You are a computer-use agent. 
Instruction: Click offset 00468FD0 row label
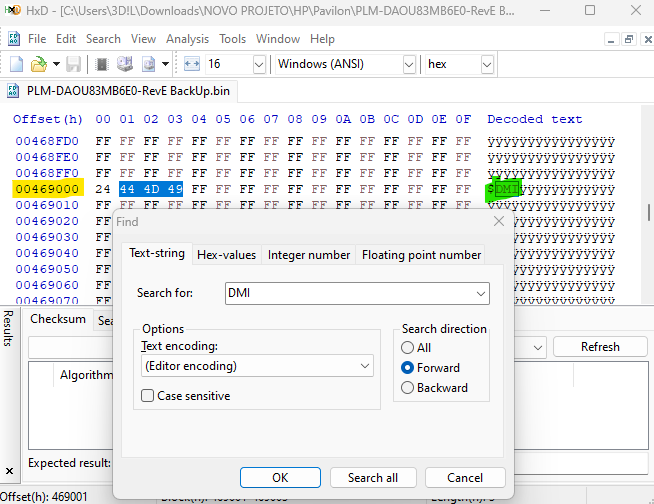(47, 141)
